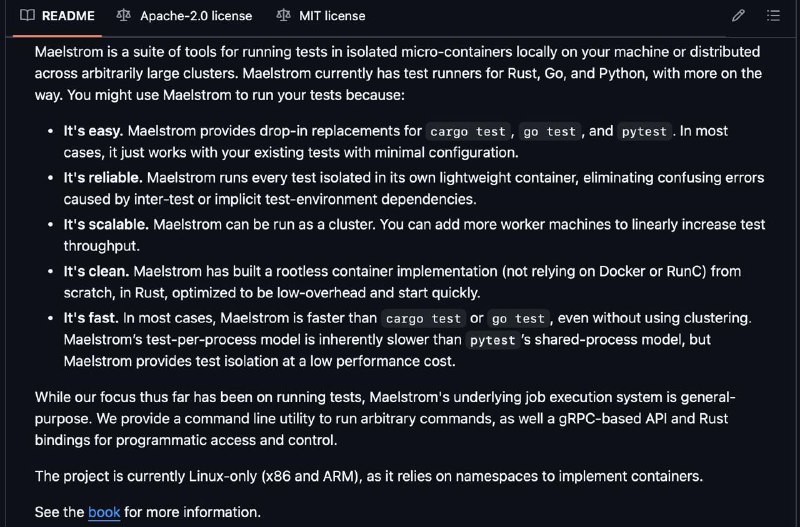Click 'go test' code in It's easy bullet
Viewport: 800px width, 527px height.
point(549,132)
